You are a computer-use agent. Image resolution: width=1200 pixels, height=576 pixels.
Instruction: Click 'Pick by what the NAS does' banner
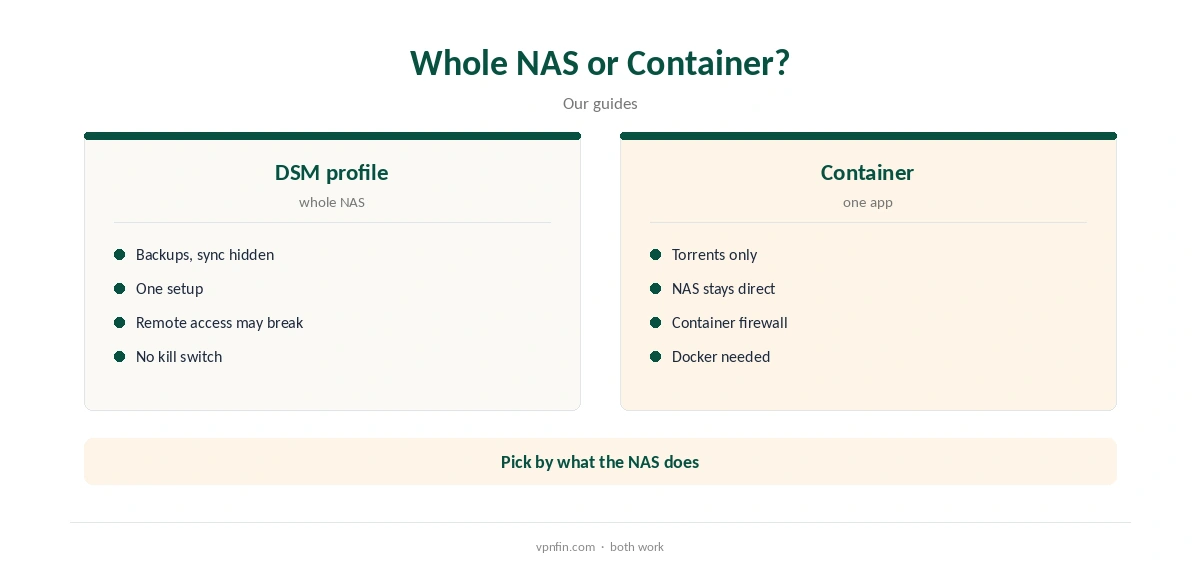pyautogui.click(x=600, y=461)
